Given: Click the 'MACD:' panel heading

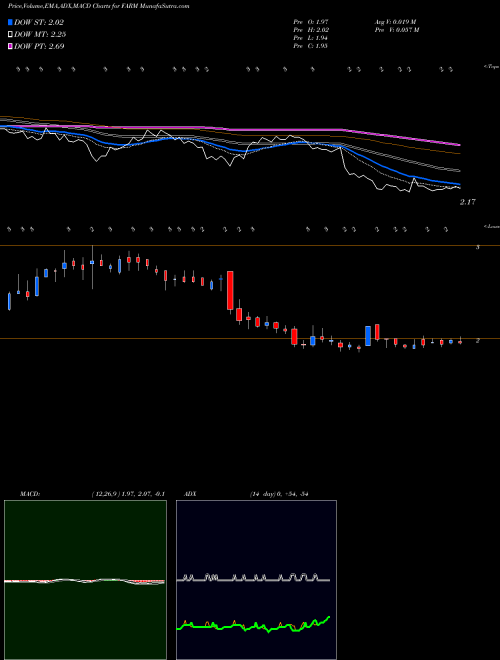Looking at the screenshot, I should (x=30, y=494).
